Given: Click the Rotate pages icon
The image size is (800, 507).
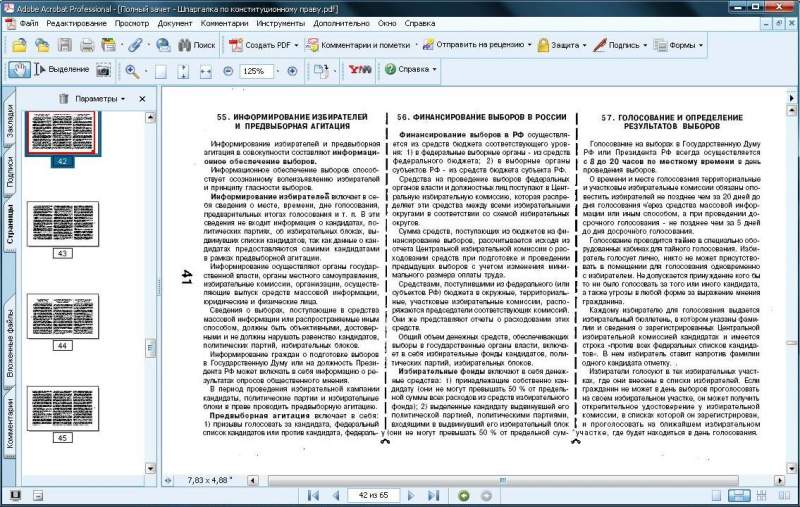Looking at the screenshot, I should tap(321, 71).
